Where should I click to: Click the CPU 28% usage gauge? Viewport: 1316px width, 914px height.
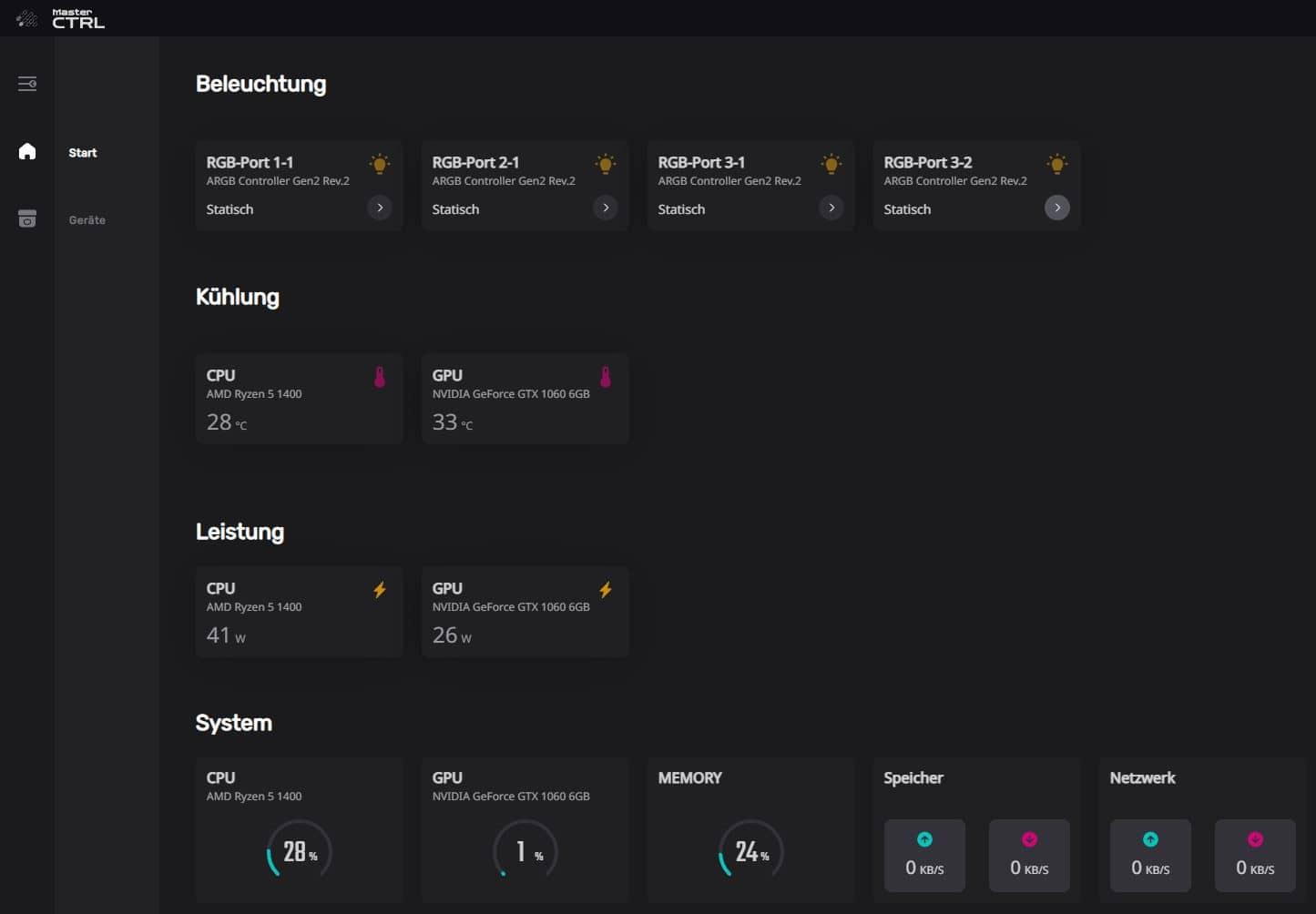(x=300, y=851)
